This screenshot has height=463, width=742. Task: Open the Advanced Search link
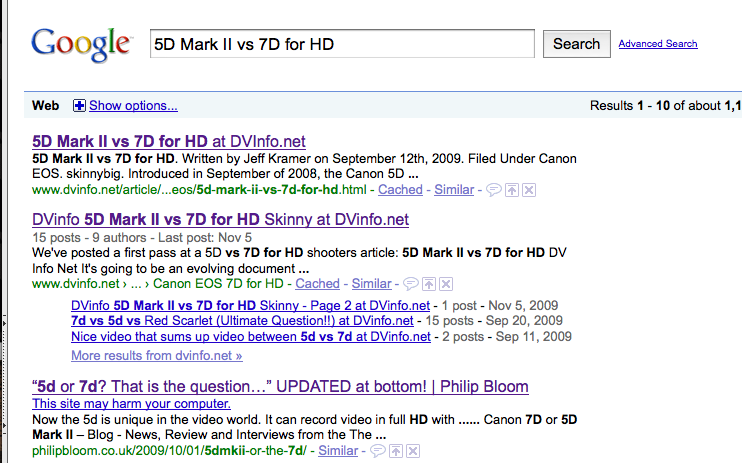coord(658,44)
